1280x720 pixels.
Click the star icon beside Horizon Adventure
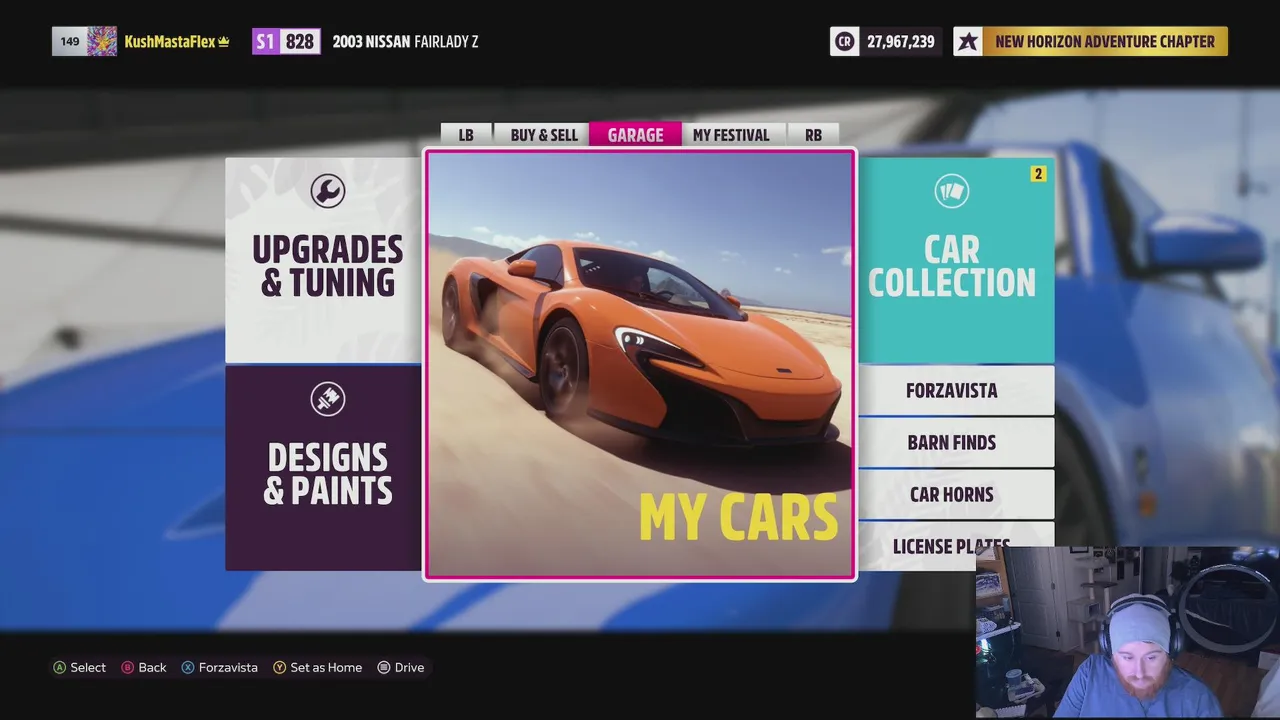coord(967,41)
